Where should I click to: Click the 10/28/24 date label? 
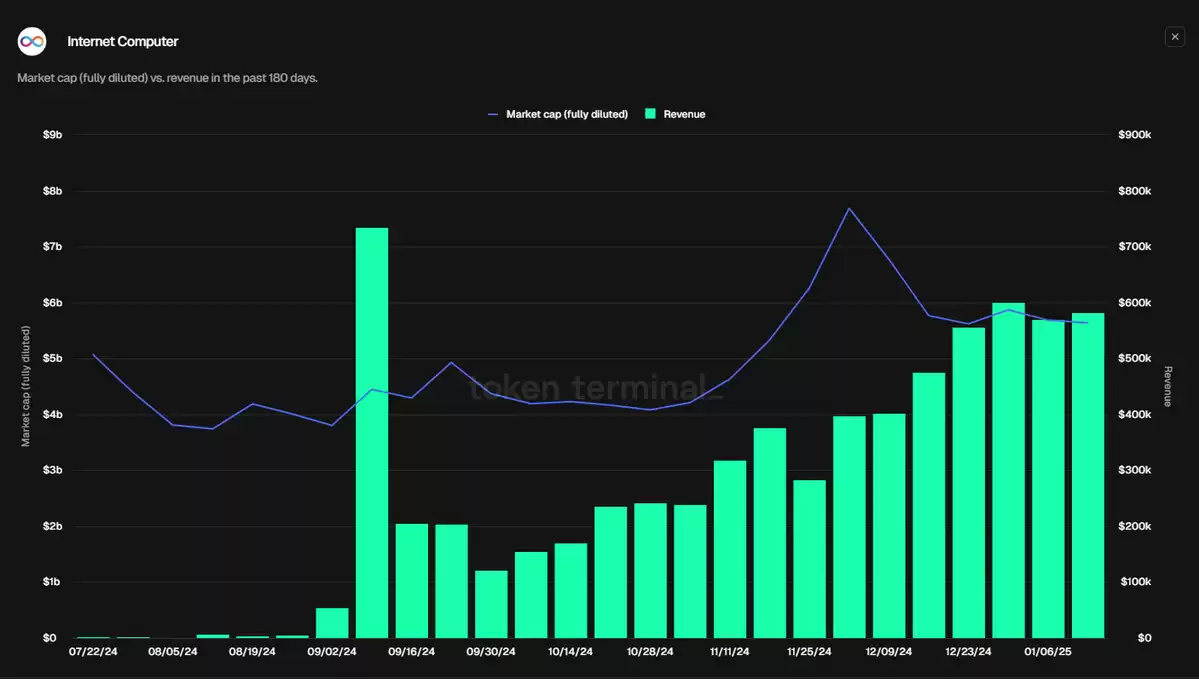coord(650,651)
